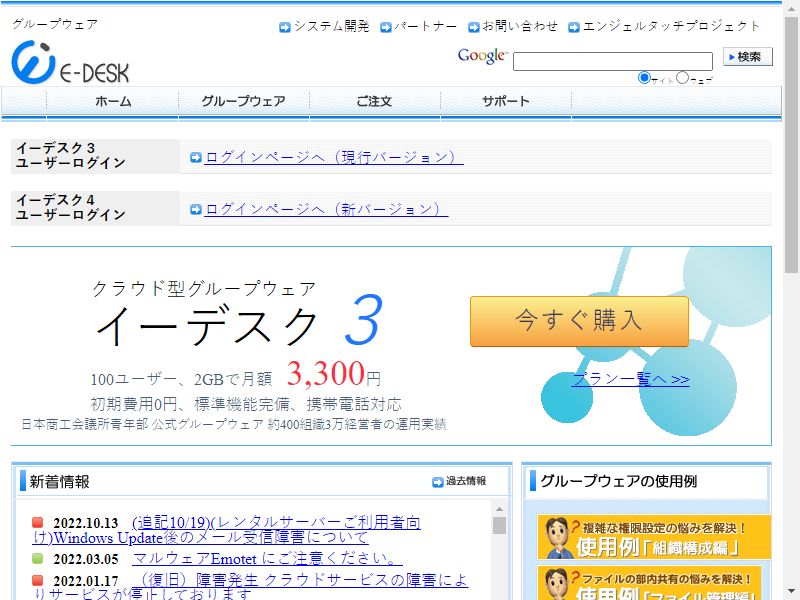Screen dimensions: 800x600
Task: Open the ご注文 menu item
Action: pyautogui.click(x=374, y=101)
